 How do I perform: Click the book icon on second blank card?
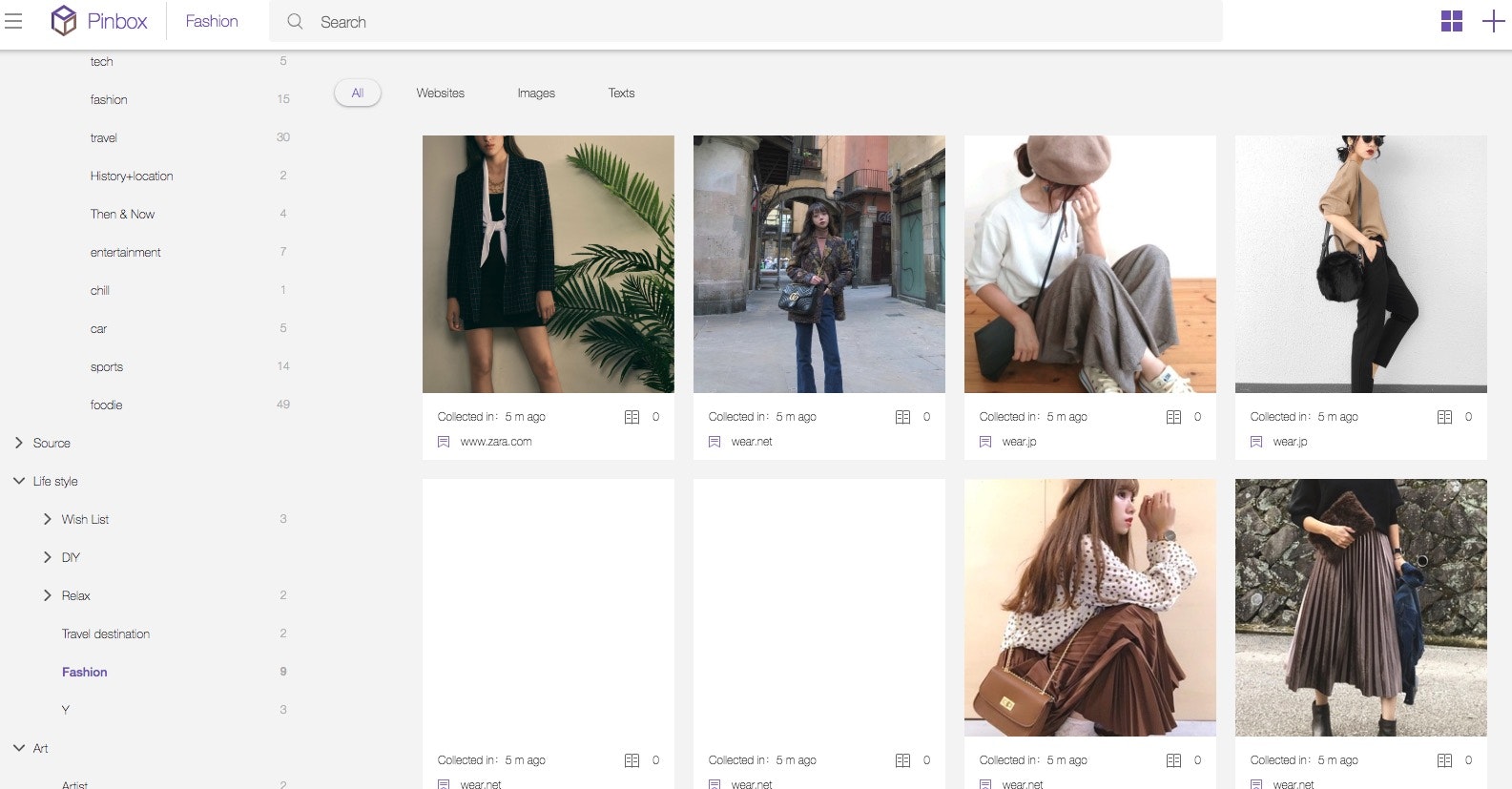point(902,760)
